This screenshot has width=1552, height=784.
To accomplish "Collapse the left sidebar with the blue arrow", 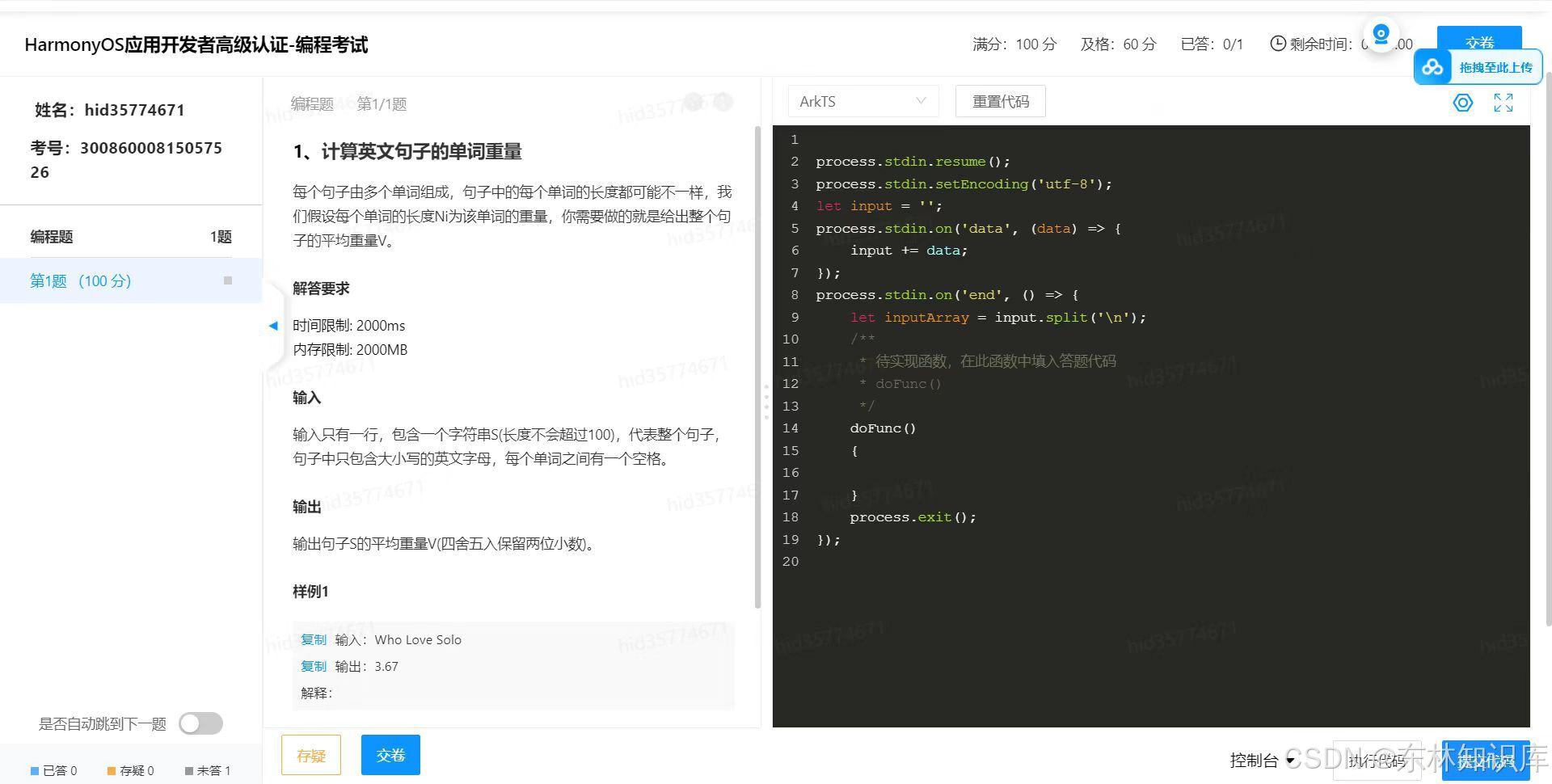I will [x=273, y=326].
